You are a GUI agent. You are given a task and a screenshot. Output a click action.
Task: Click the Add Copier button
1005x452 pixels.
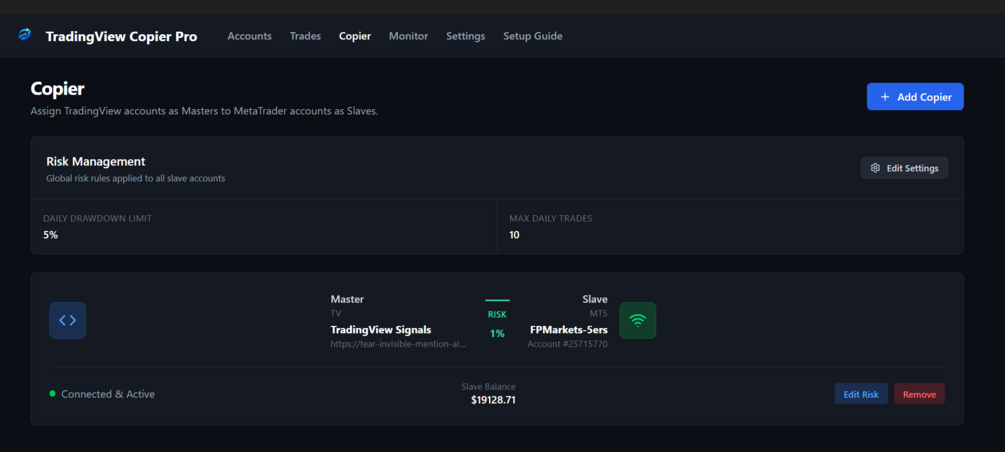tap(915, 97)
